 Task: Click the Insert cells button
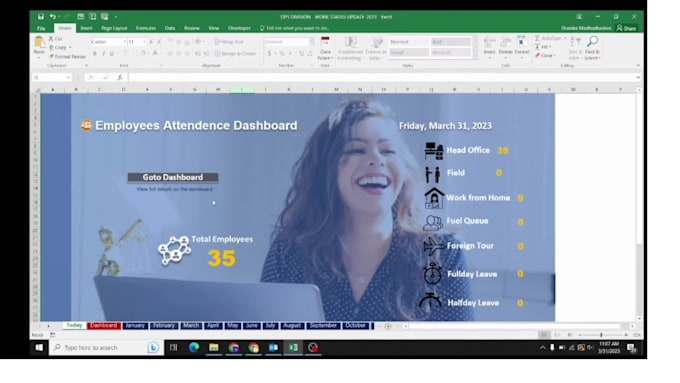[x=490, y=46]
